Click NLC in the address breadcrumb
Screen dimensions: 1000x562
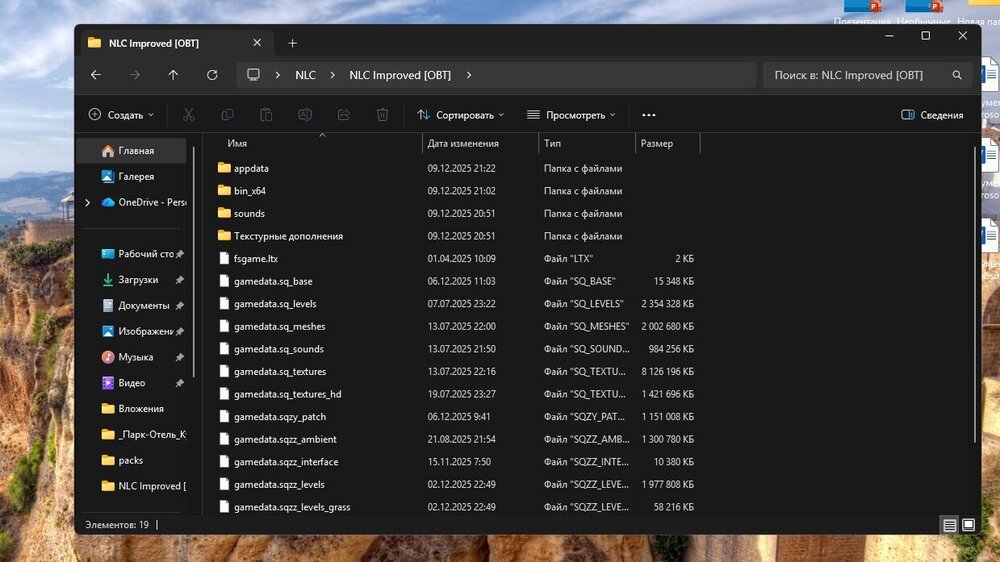click(x=305, y=75)
